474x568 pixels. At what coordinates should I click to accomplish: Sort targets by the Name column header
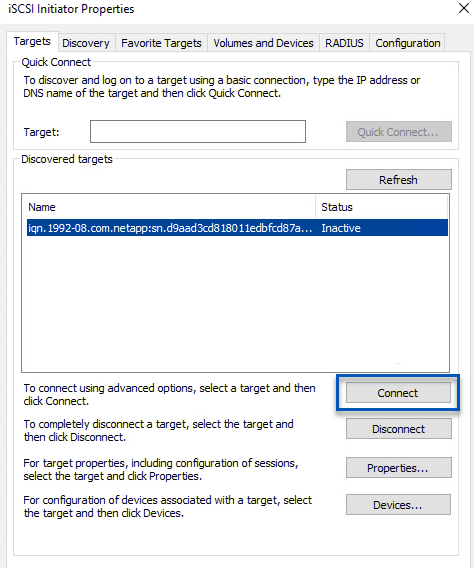171,207
